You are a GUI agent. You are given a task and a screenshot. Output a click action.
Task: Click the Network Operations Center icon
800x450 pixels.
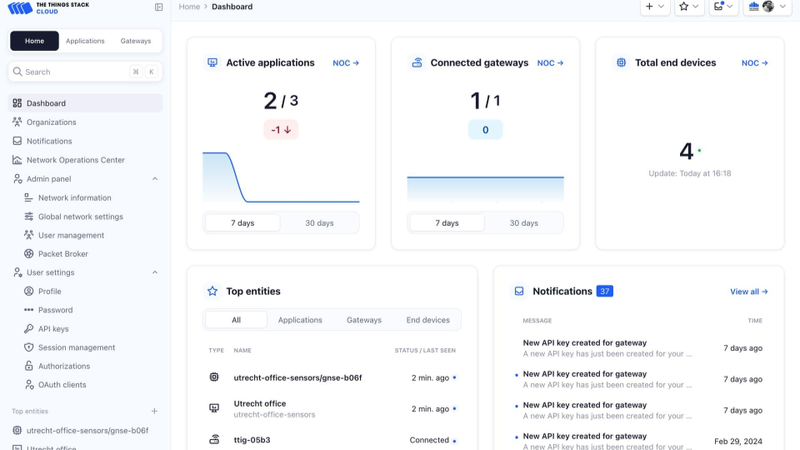(17, 160)
